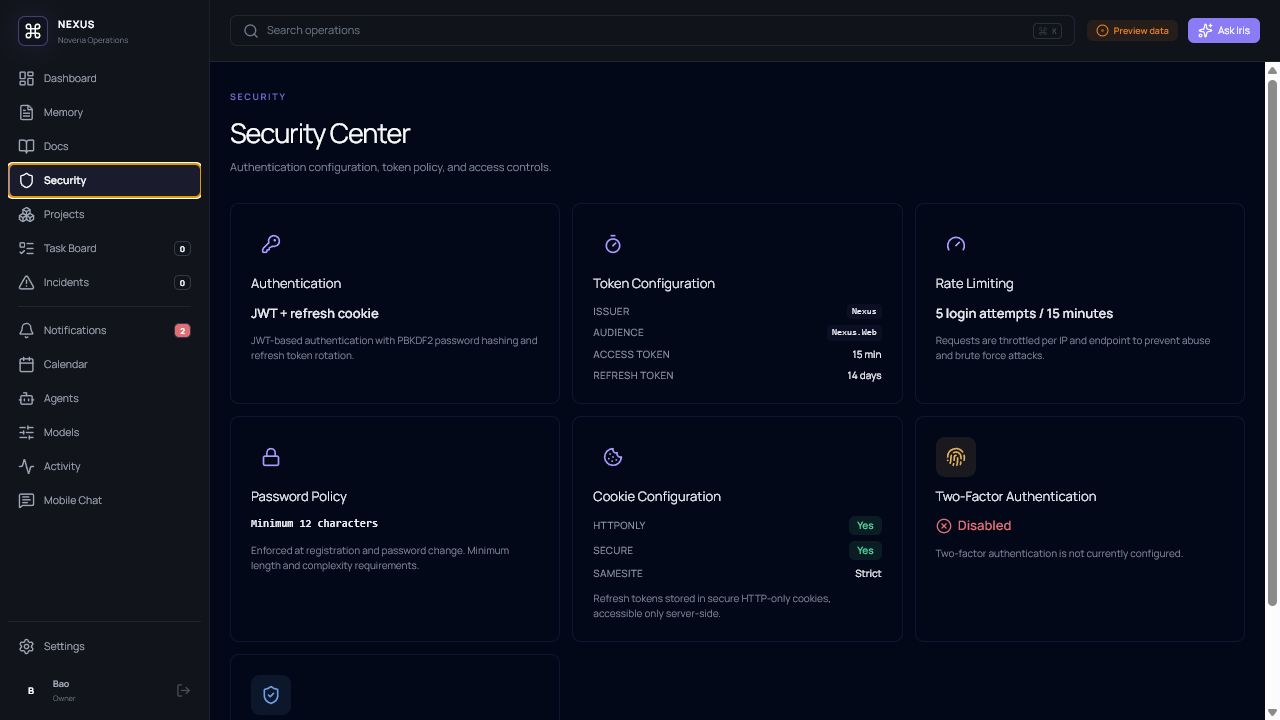The width and height of the screenshot is (1280, 720).
Task: Click the Notifications bell icon
Action: coord(27,330)
